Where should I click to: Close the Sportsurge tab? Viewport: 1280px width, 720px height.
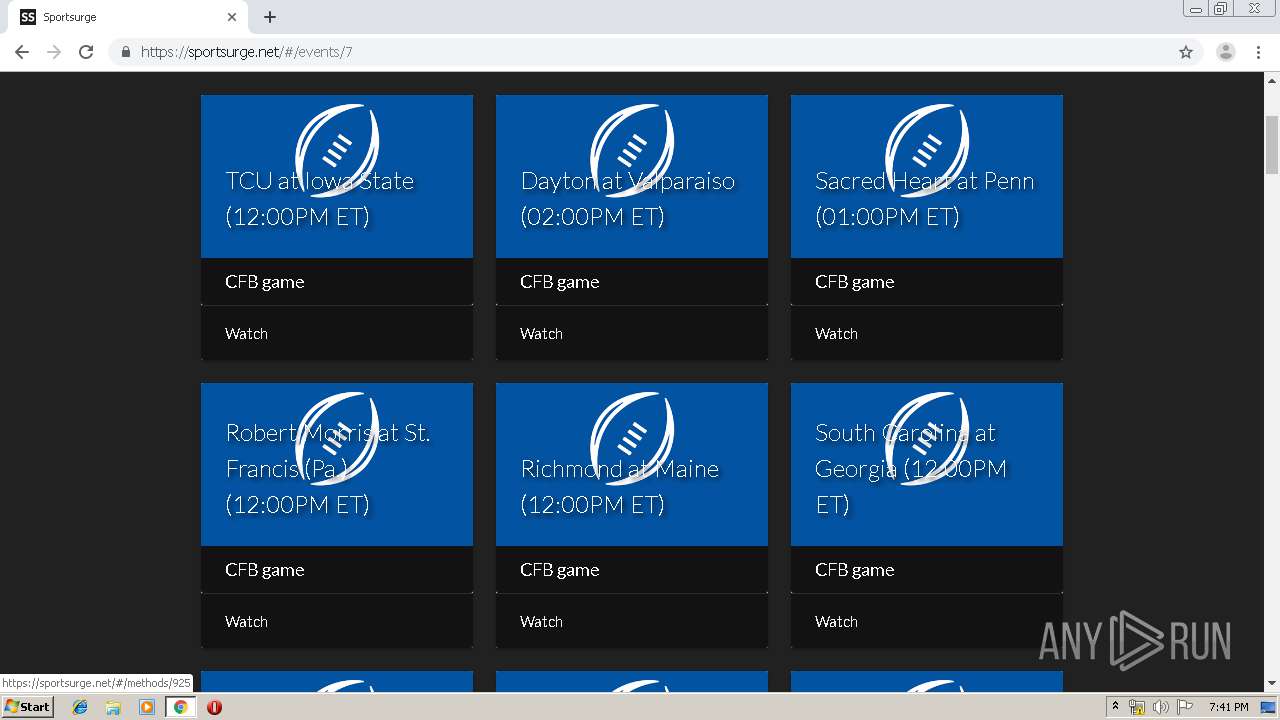(x=232, y=17)
